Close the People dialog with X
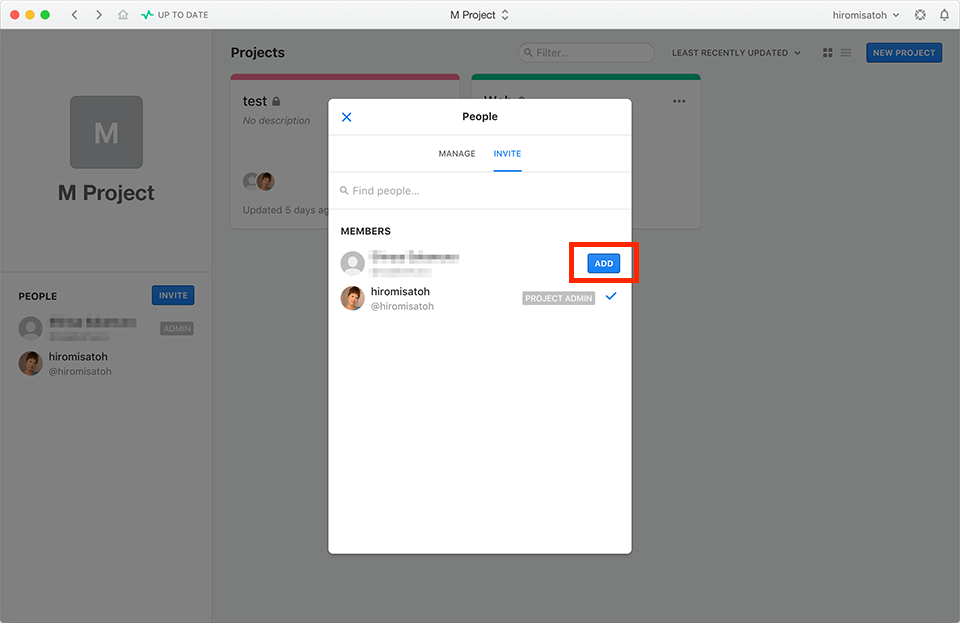 click(x=346, y=117)
